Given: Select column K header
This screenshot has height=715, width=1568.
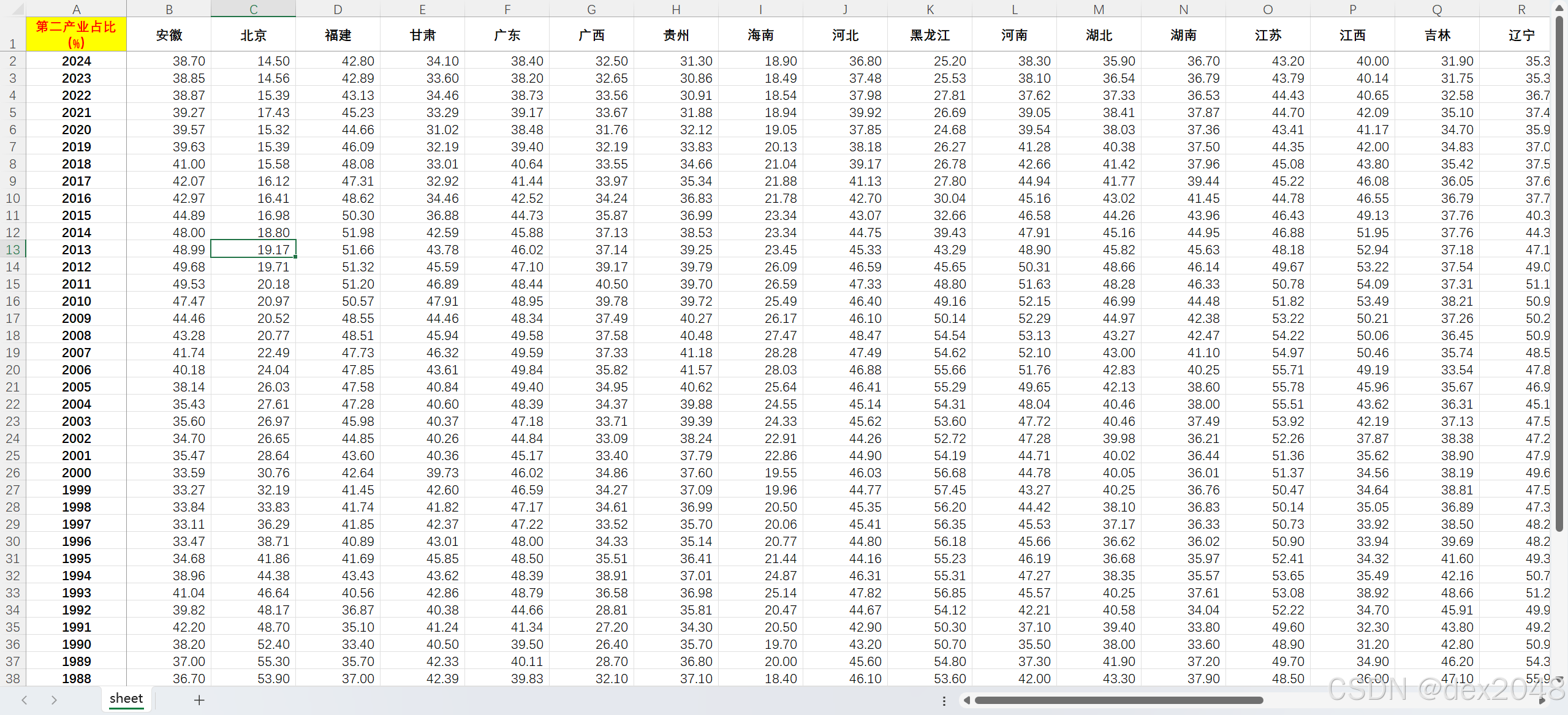Looking at the screenshot, I should 930,9.
